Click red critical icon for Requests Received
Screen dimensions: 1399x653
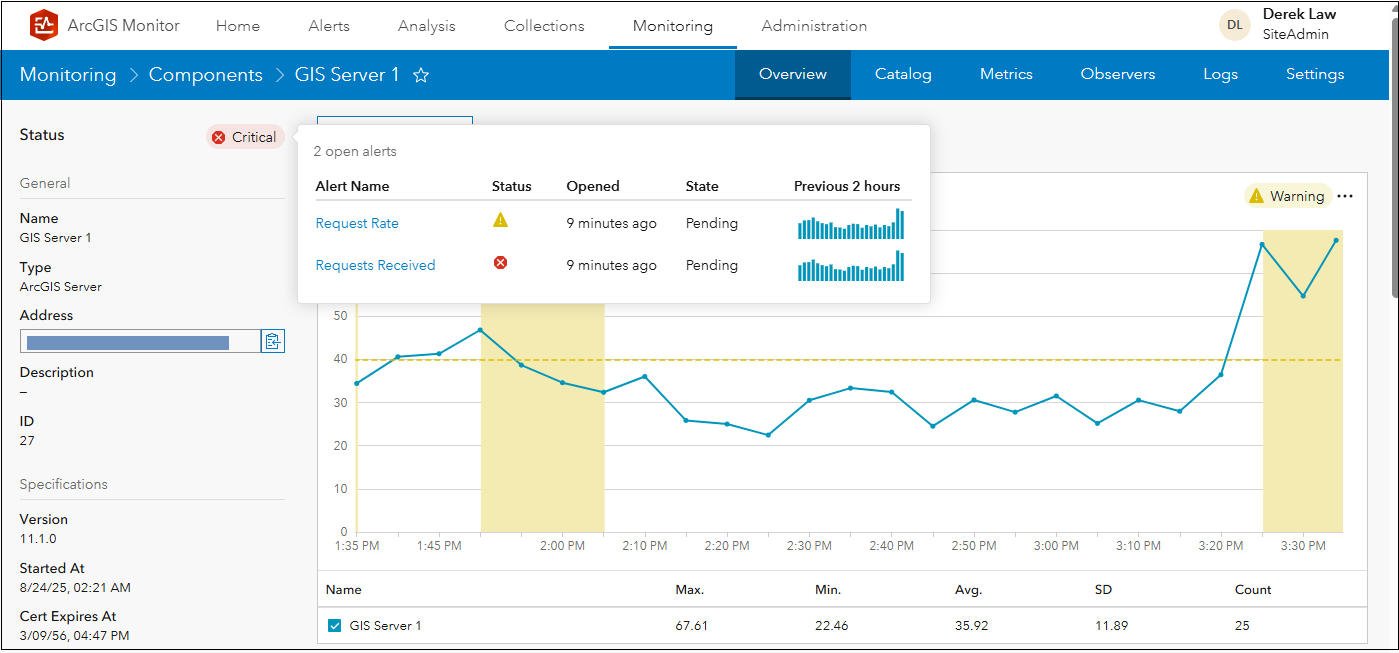pos(501,263)
